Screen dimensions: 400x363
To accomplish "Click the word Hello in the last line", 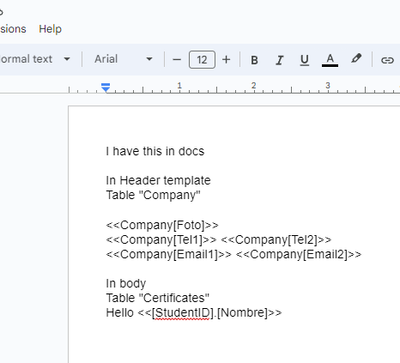I will pyautogui.click(x=119, y=313).
